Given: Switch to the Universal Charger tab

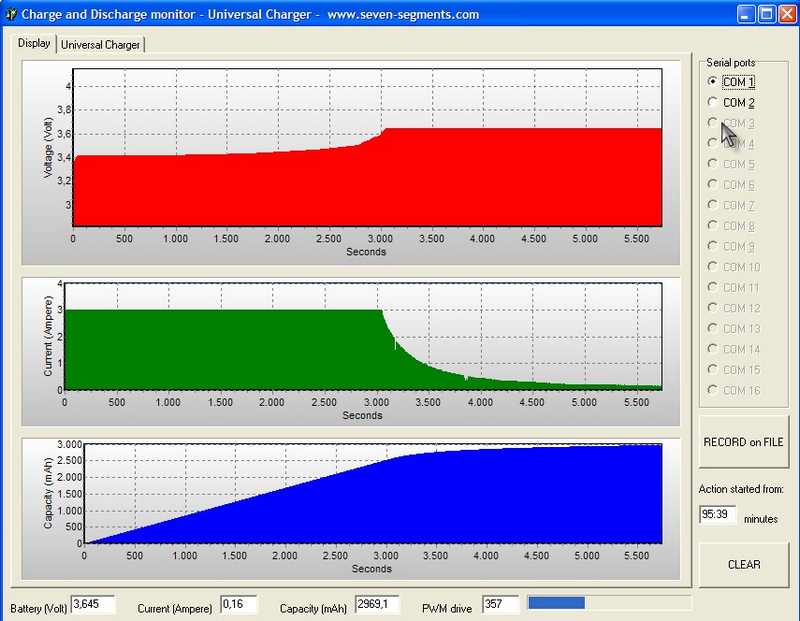Looking at the screenshot, I should tap(101, 45).
